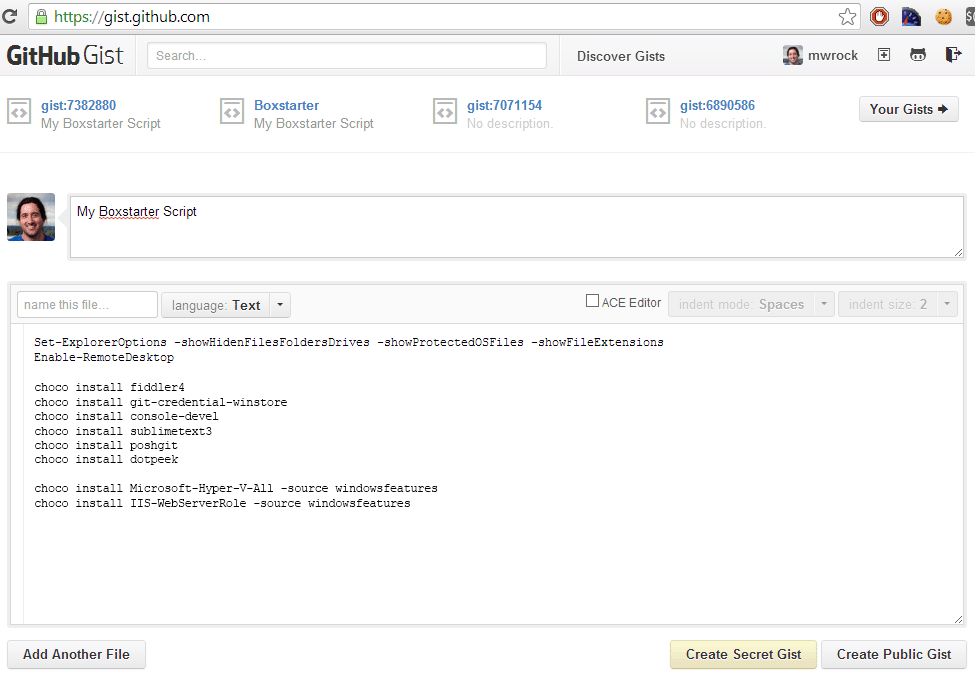The image size is (975, 675).
Task: Open the Boxstarter gist link
Action: pyautogui.click(x=286, y=106)
